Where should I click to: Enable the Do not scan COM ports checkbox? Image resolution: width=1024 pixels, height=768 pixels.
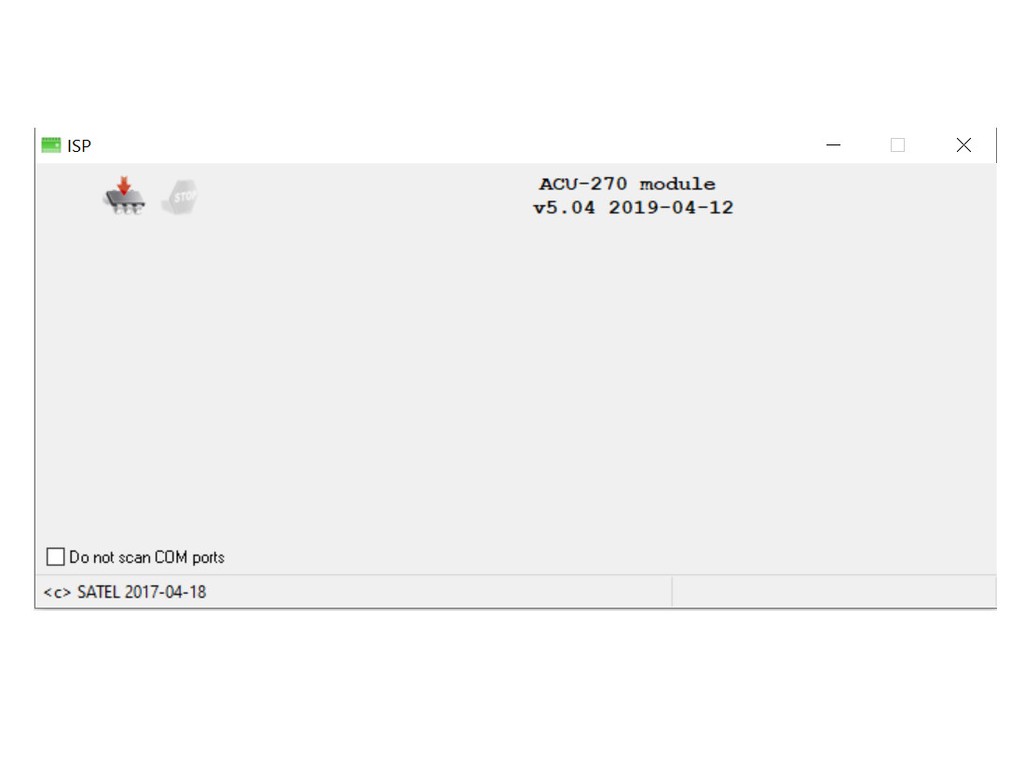click(x=56, y=557)
